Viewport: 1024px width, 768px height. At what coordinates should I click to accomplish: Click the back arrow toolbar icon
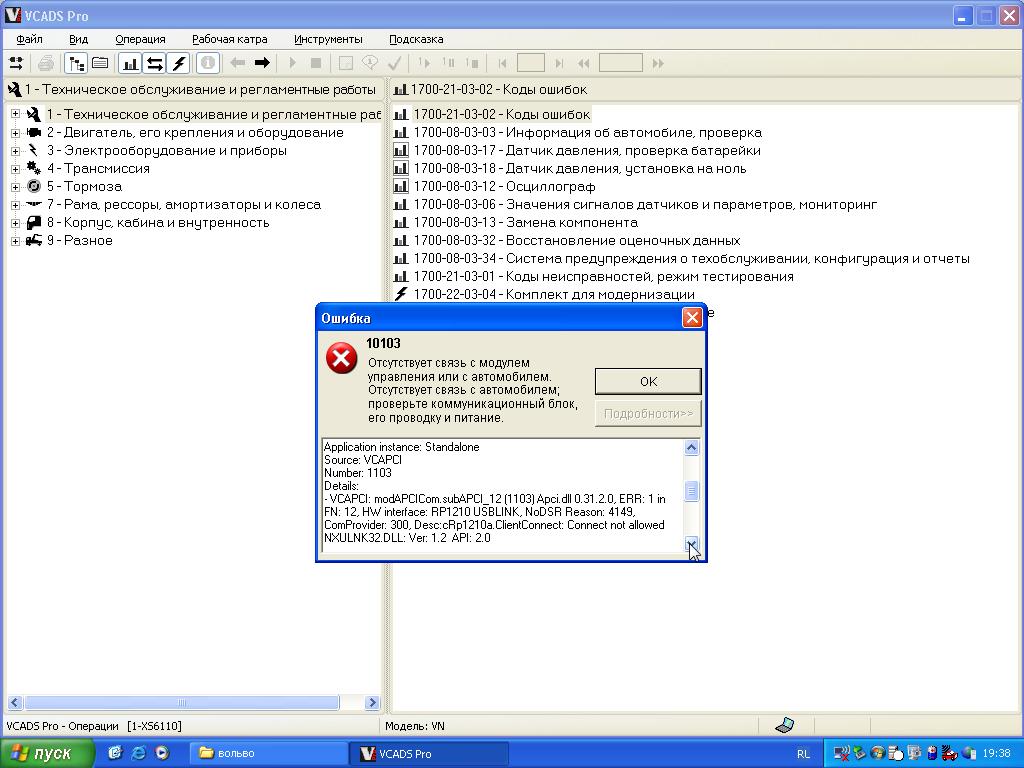pos(238,63)
